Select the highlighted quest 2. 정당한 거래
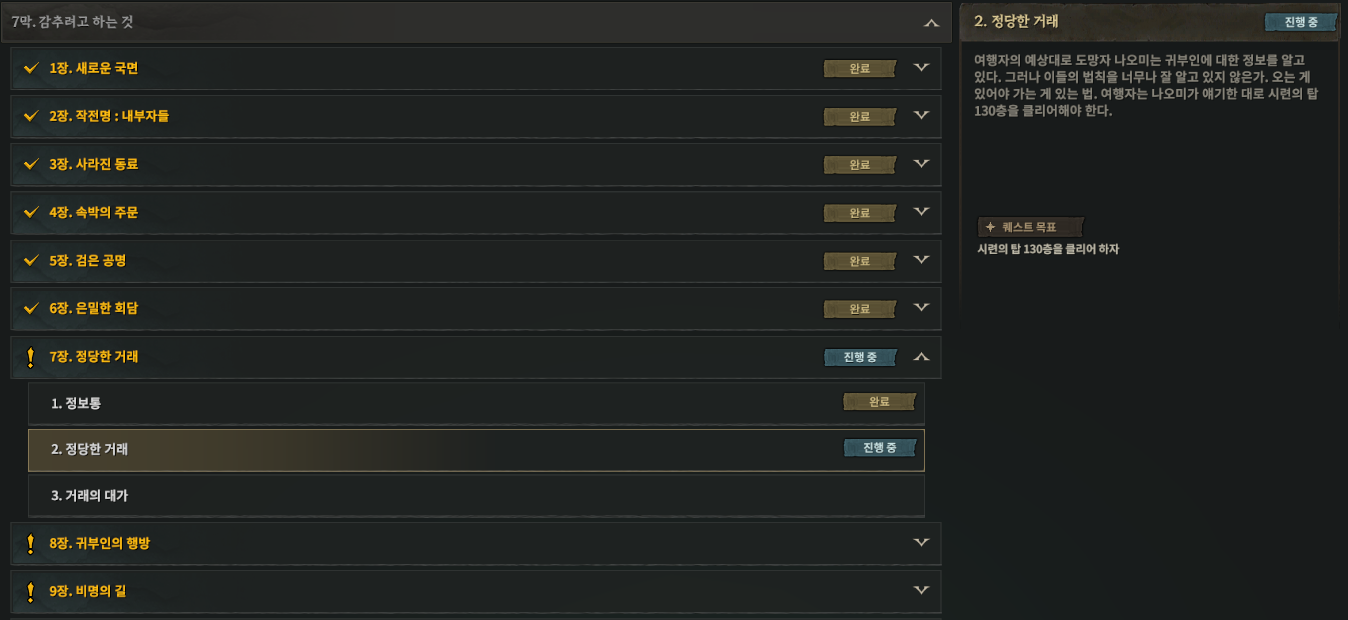The image size is (1348, 620). [x=476, y=450]
